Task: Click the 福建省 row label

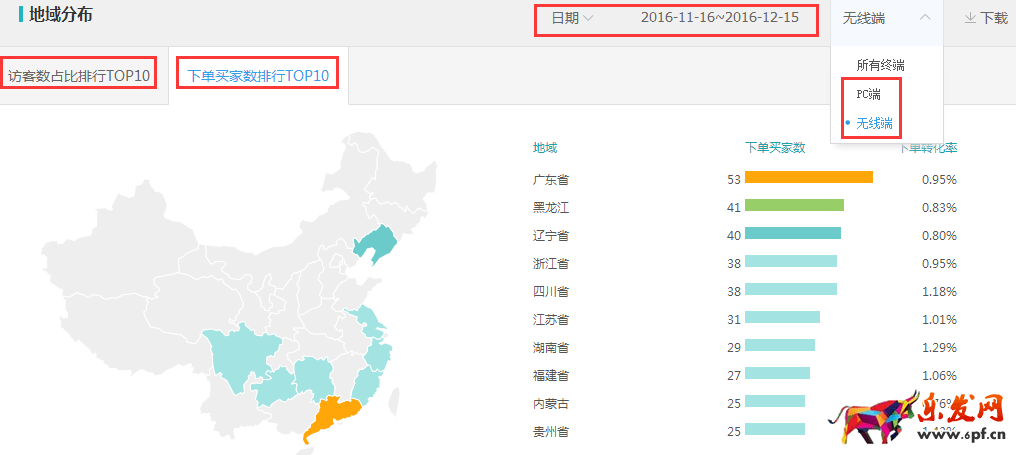Action: [x=551, y=375]
